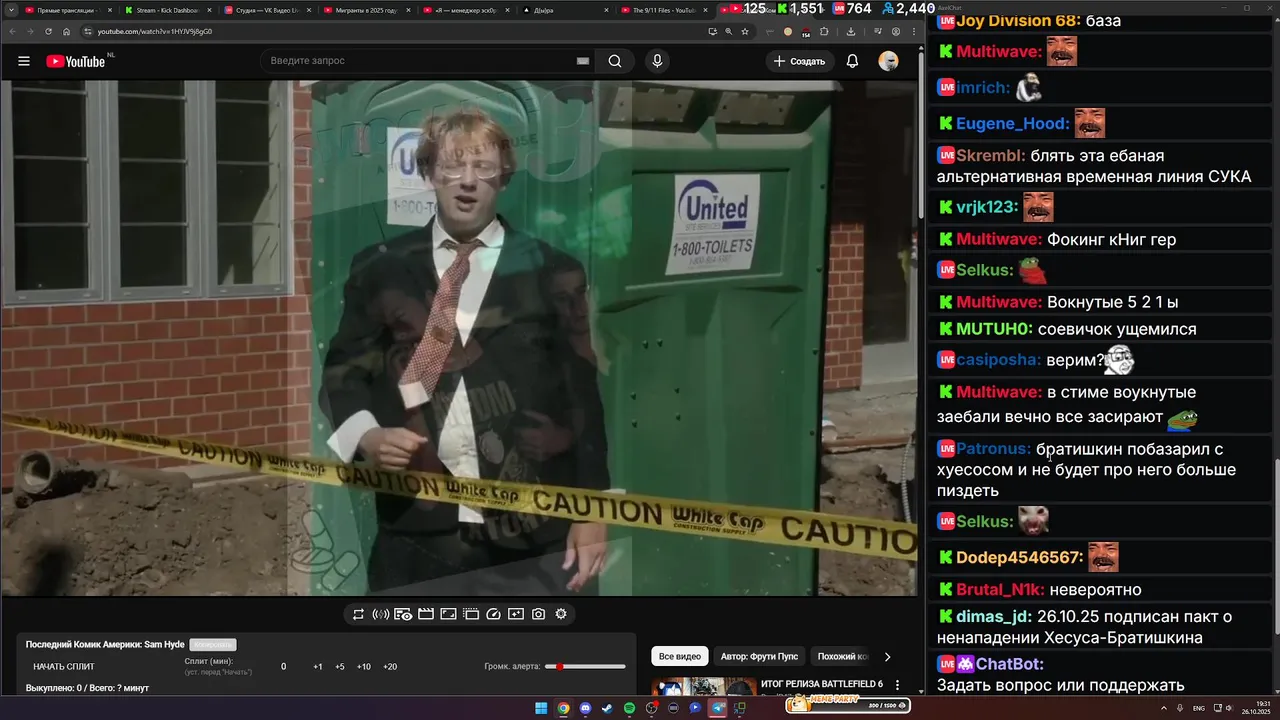Open the player tools gear settings
Image resolution: width=1280 pixels, height=720 pixels.
(x=561, y=614)
